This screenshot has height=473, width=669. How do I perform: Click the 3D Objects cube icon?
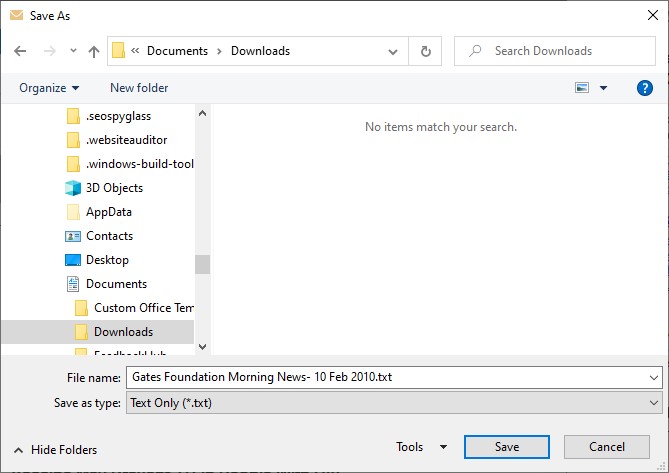(73, 188)
